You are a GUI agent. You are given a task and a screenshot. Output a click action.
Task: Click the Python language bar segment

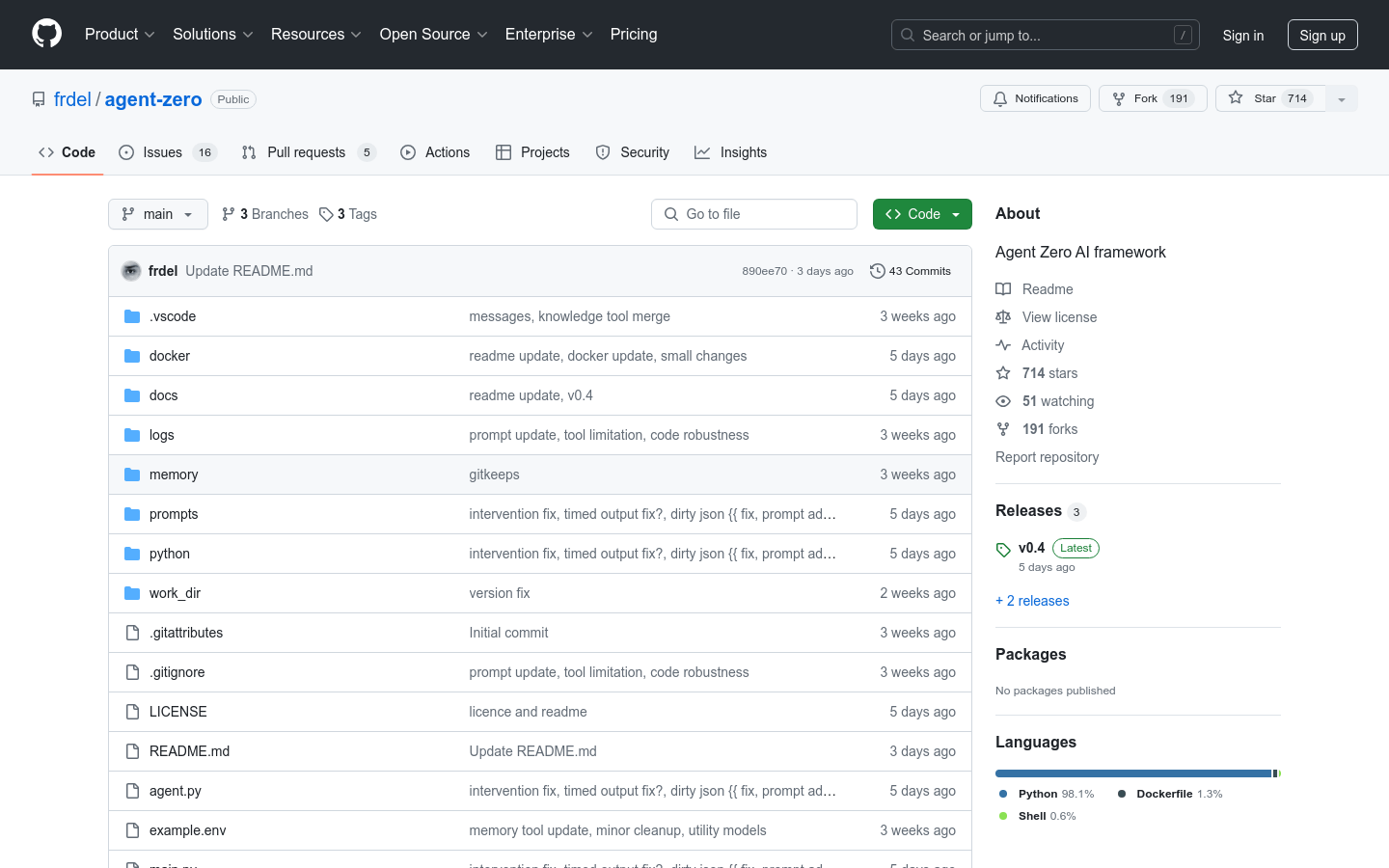click(x=1132, y=773)
